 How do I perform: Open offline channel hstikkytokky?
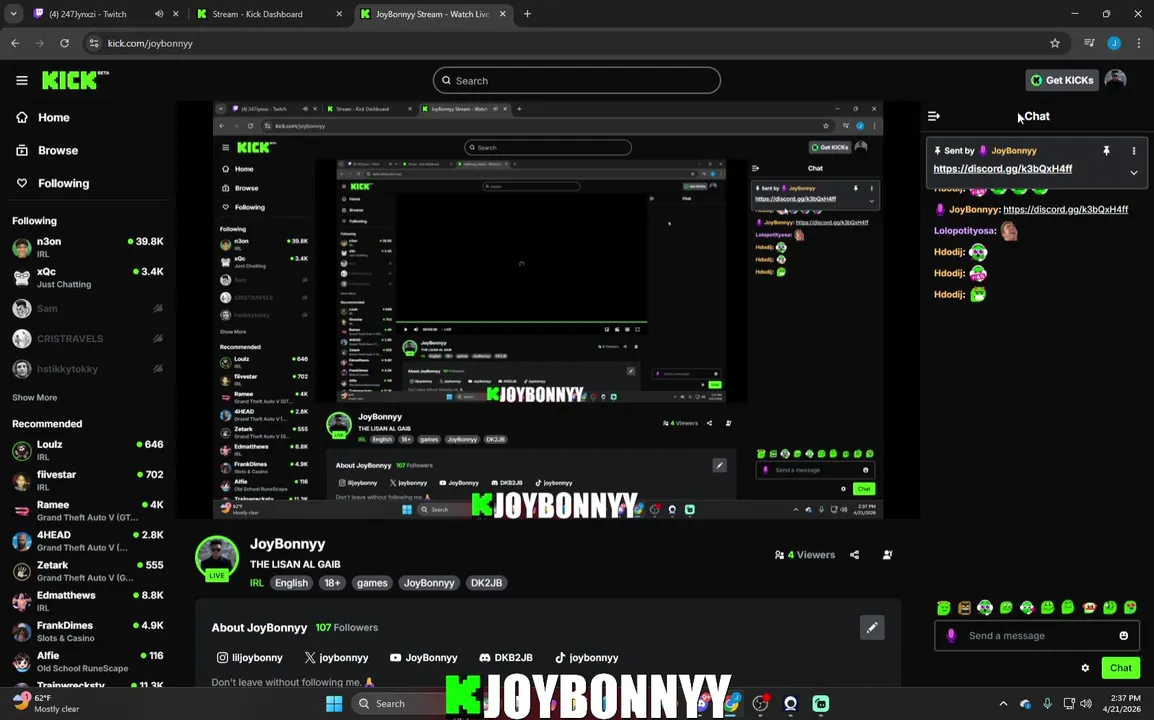pos(88,369)
